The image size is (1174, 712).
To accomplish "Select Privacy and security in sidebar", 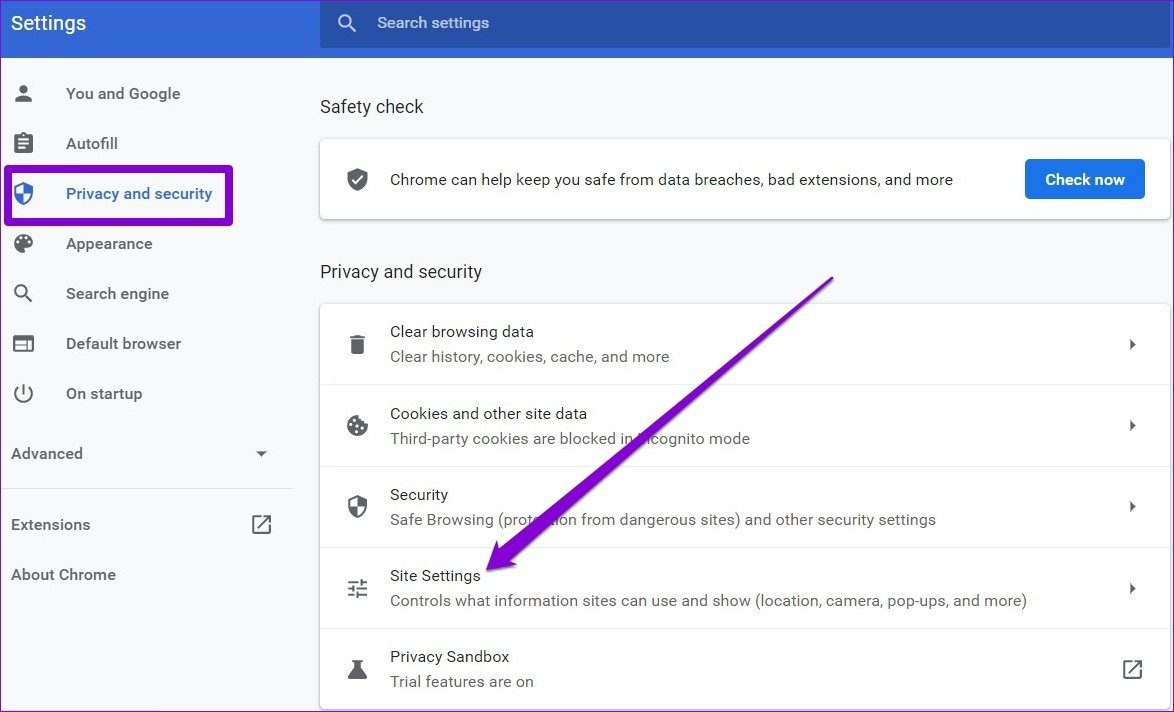I will click(139, 194).
